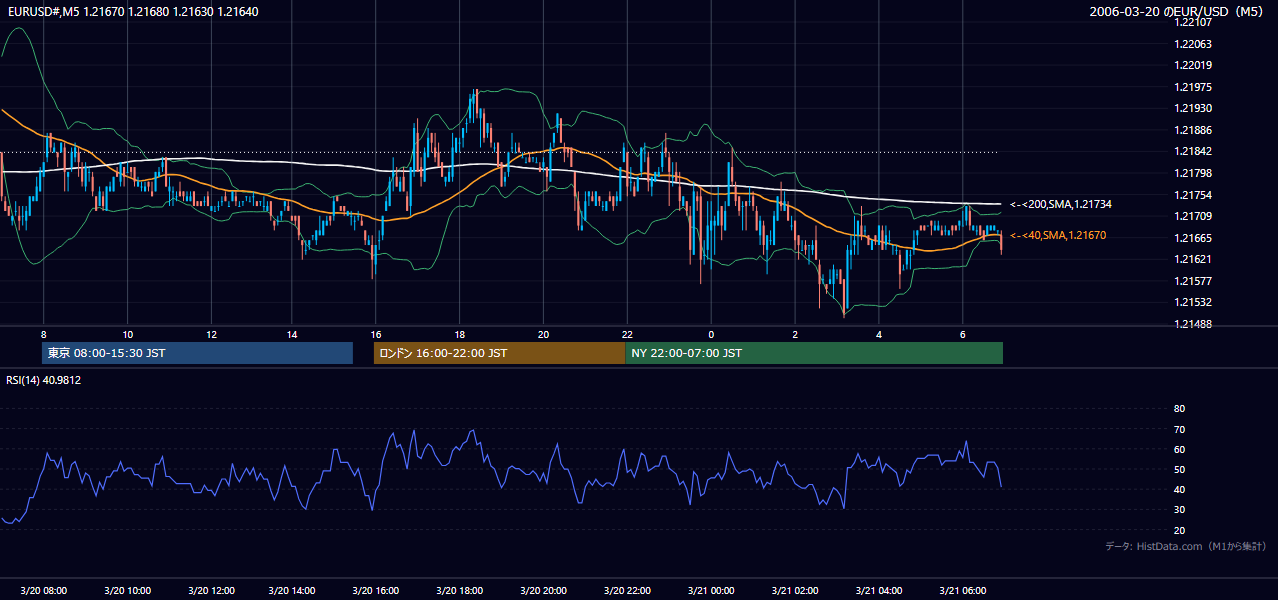Click the 3/20 12:00 date label
The width and height of the screenshot is (1278, 600).
point(211,590)
